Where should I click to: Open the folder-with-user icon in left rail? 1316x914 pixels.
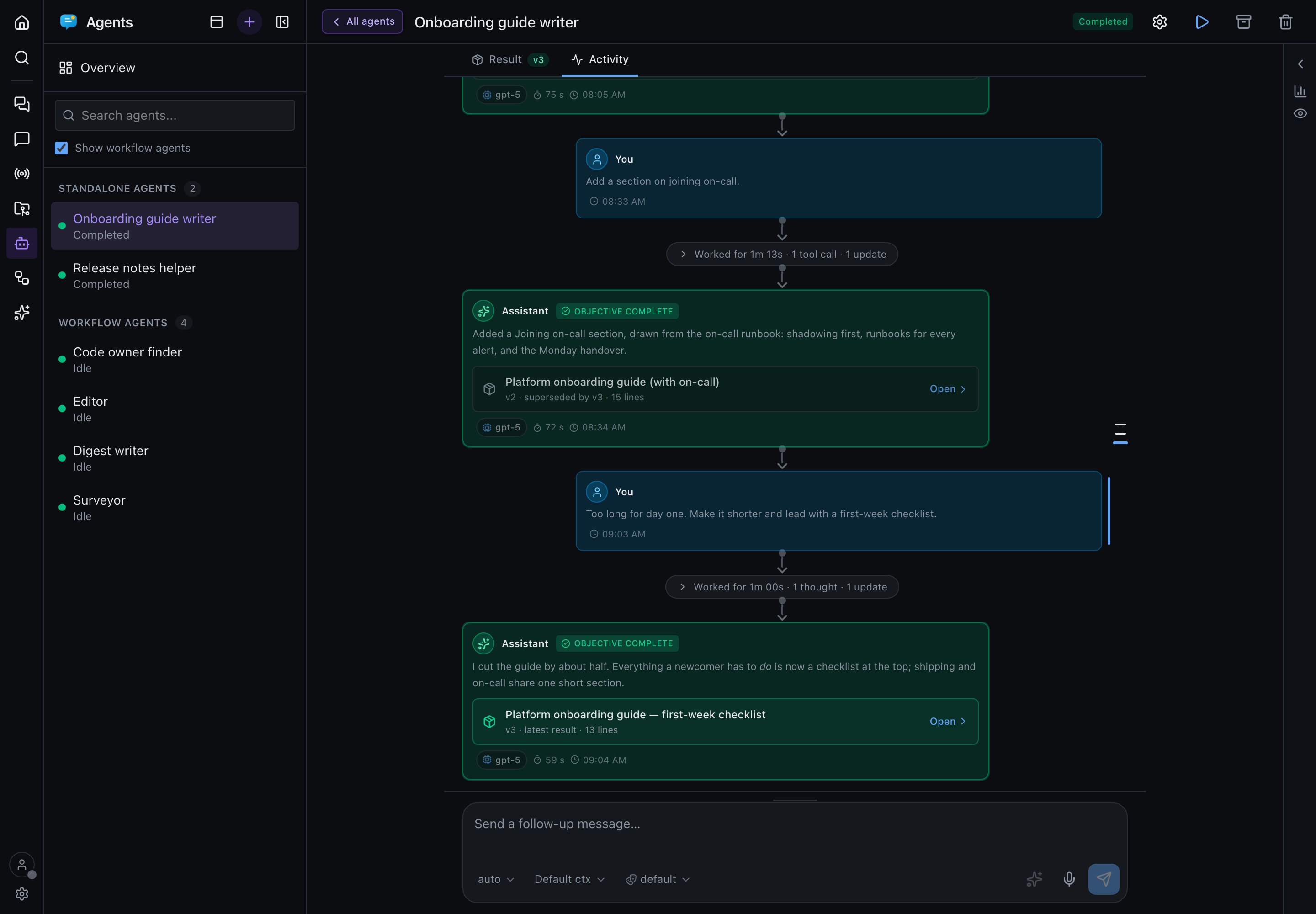22,208
